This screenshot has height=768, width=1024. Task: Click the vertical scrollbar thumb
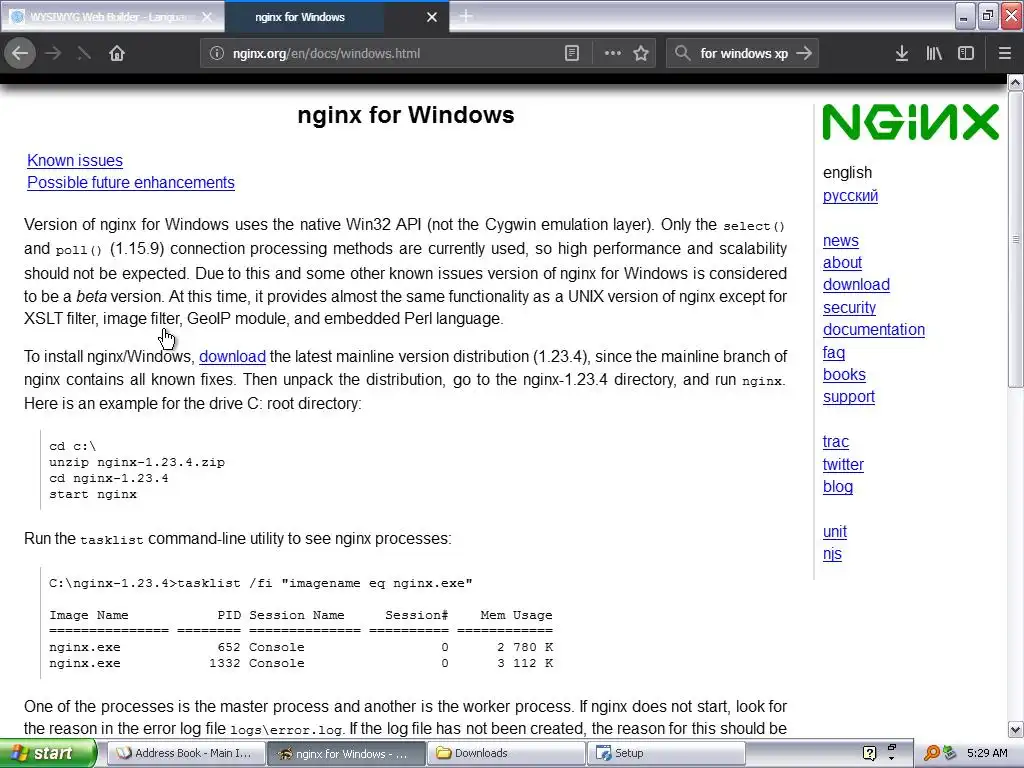(x=1016, y=239)
